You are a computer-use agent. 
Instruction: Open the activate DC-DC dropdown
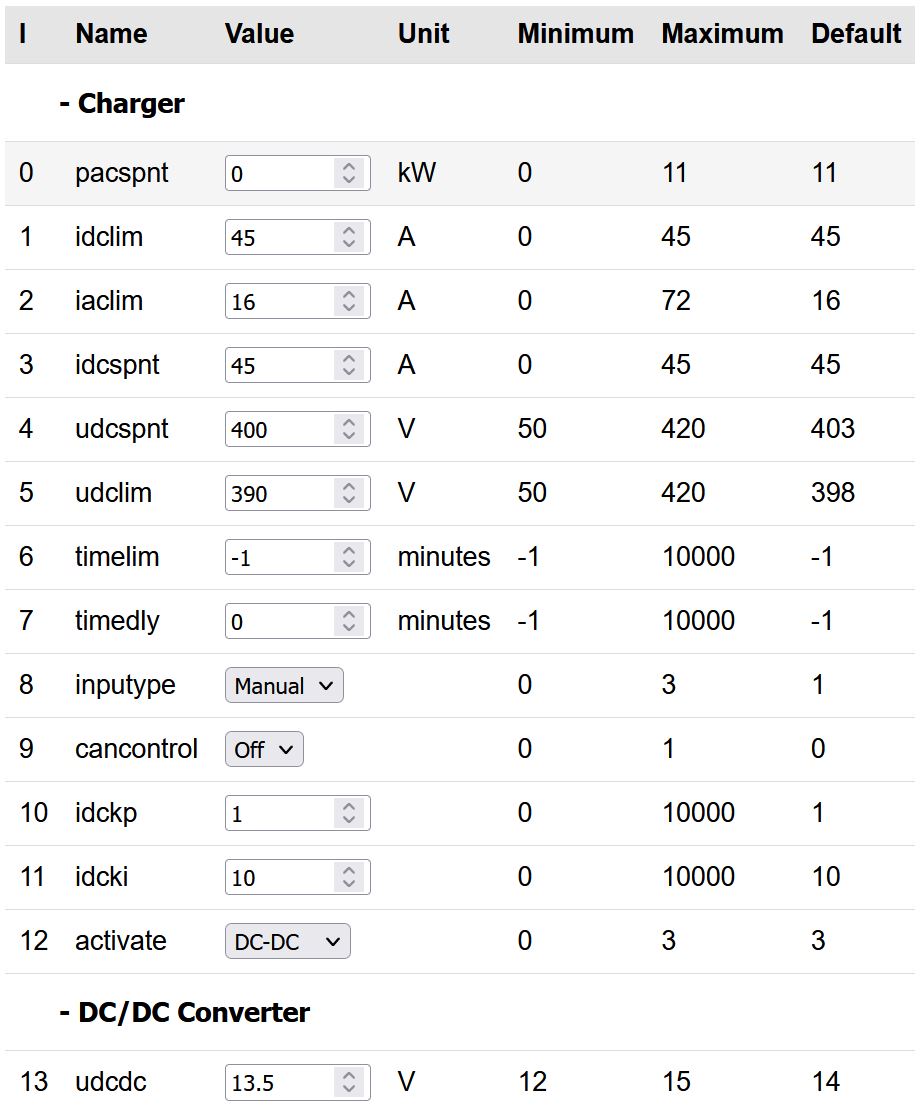pos(287,941)
